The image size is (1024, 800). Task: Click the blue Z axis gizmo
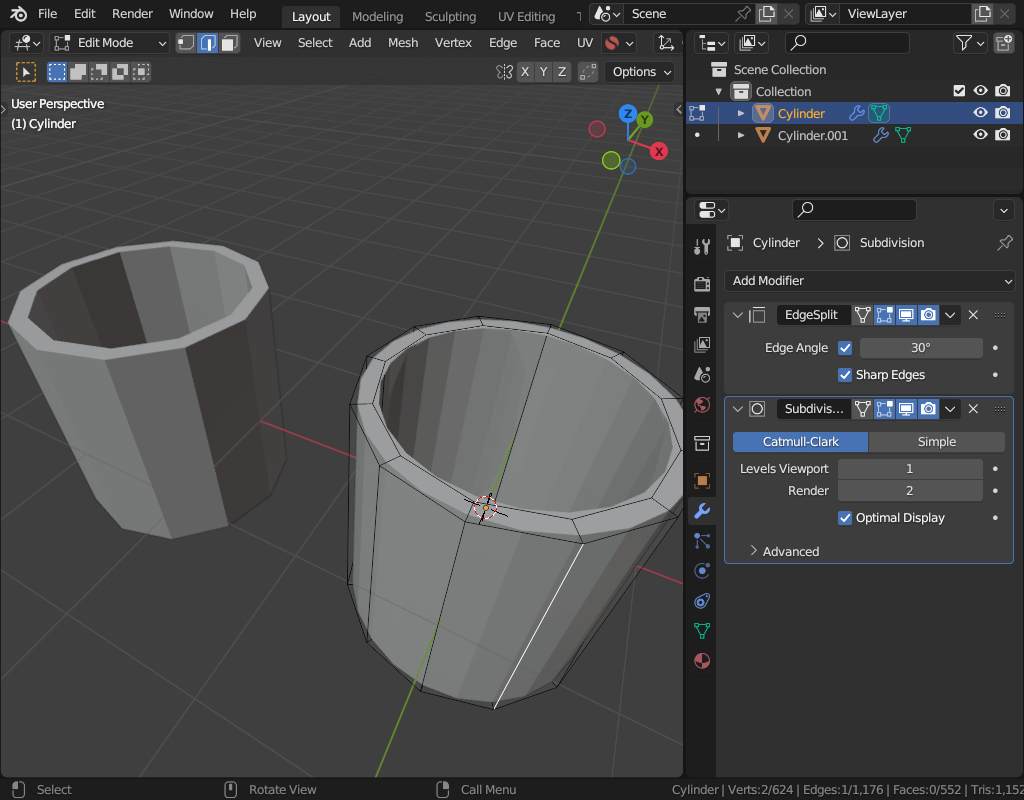pyautogui.click(x=628, y=114)
